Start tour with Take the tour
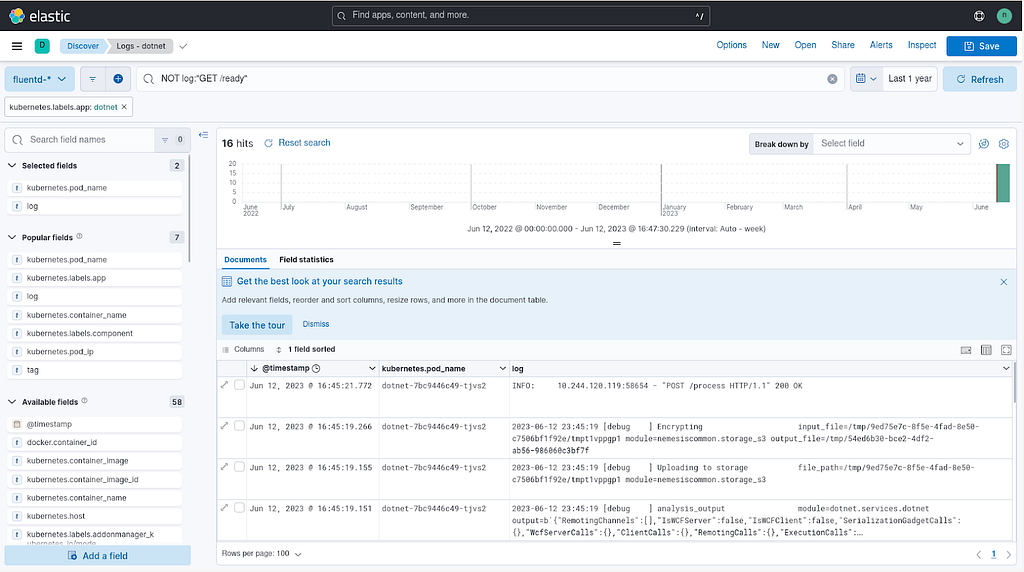Screen dimensions: 1024x572 coord(257,325)
